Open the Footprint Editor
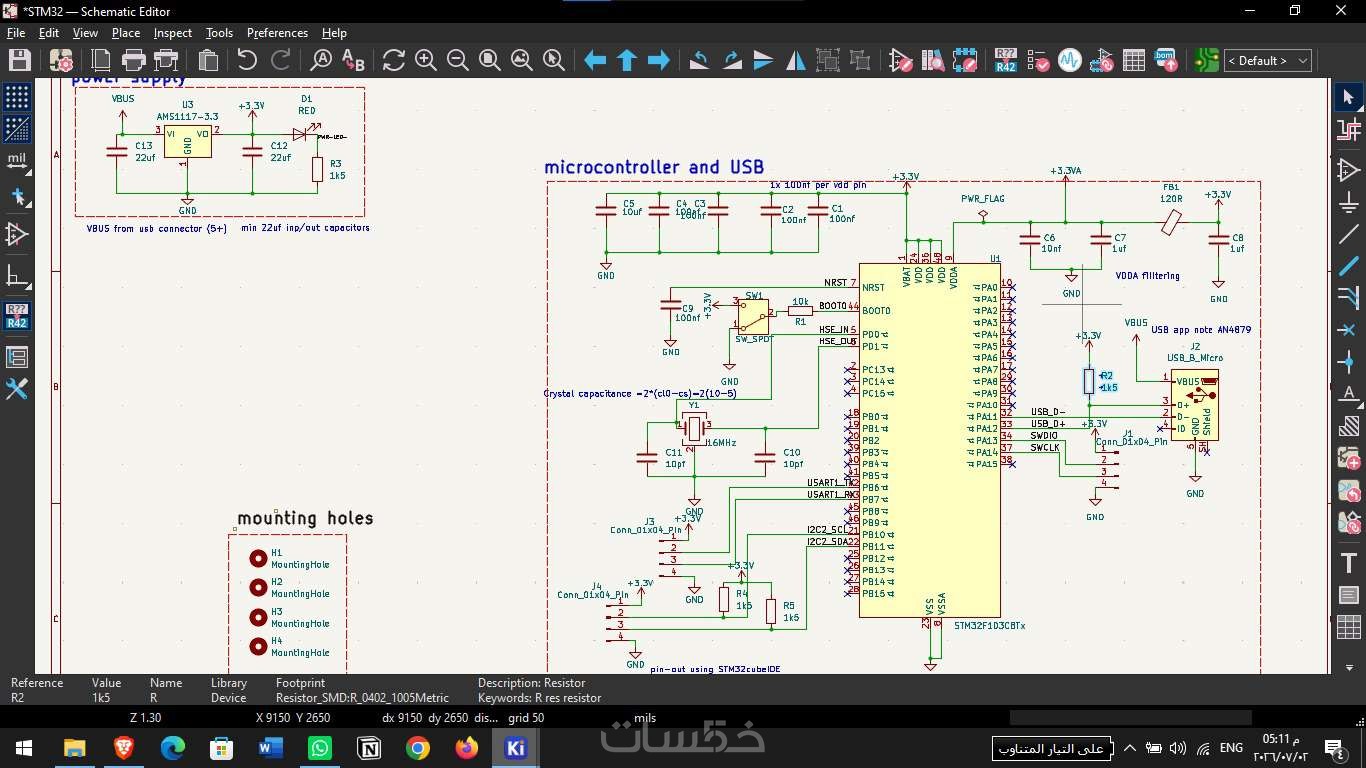Viewport: 1366px width, 768px height. tap(965, 60)
